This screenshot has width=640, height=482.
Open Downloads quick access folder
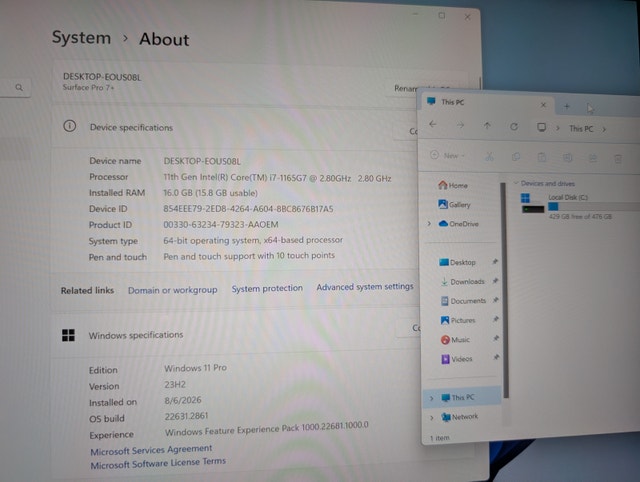click(x=462, y=281)
